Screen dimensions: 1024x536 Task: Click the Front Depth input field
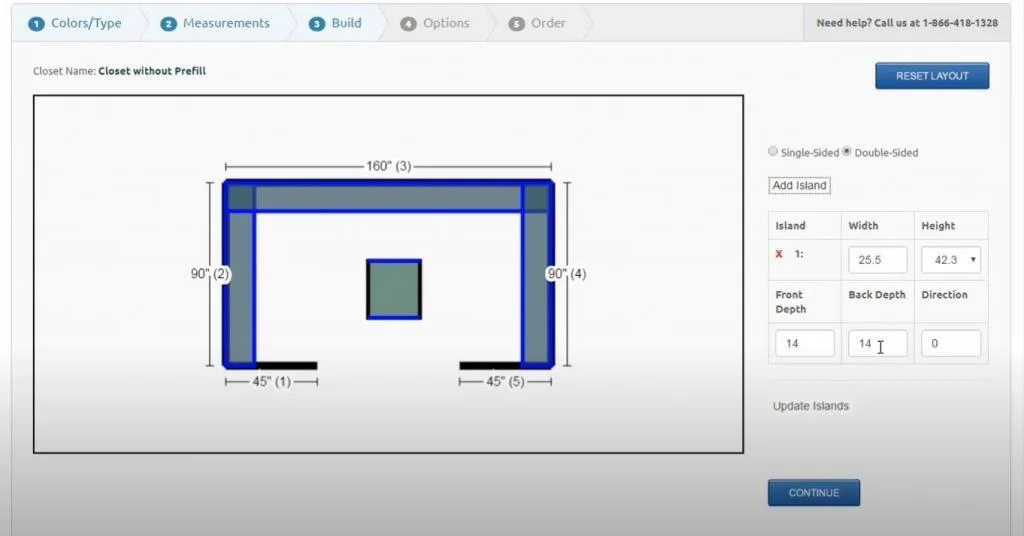(x=804, y=344)
